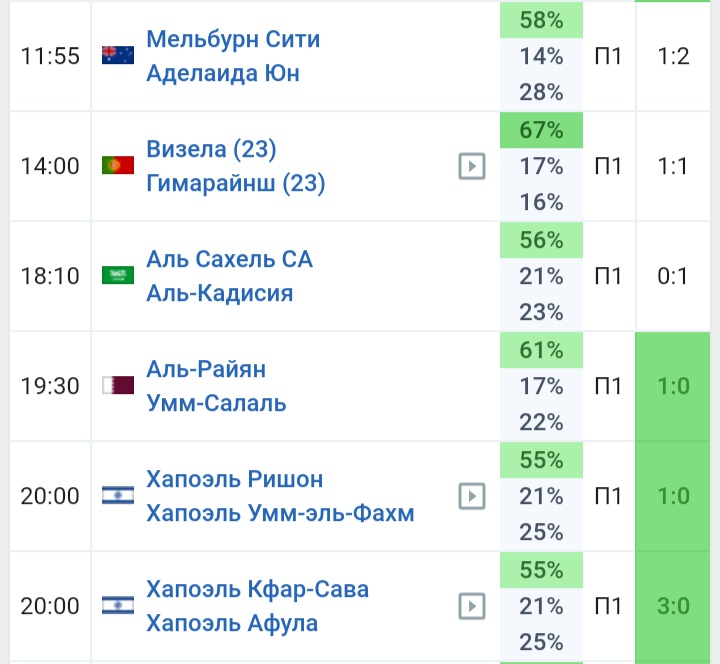Click 19:30 match time
The width and height of the screenshot is (720, 664).
click(50, 386)
